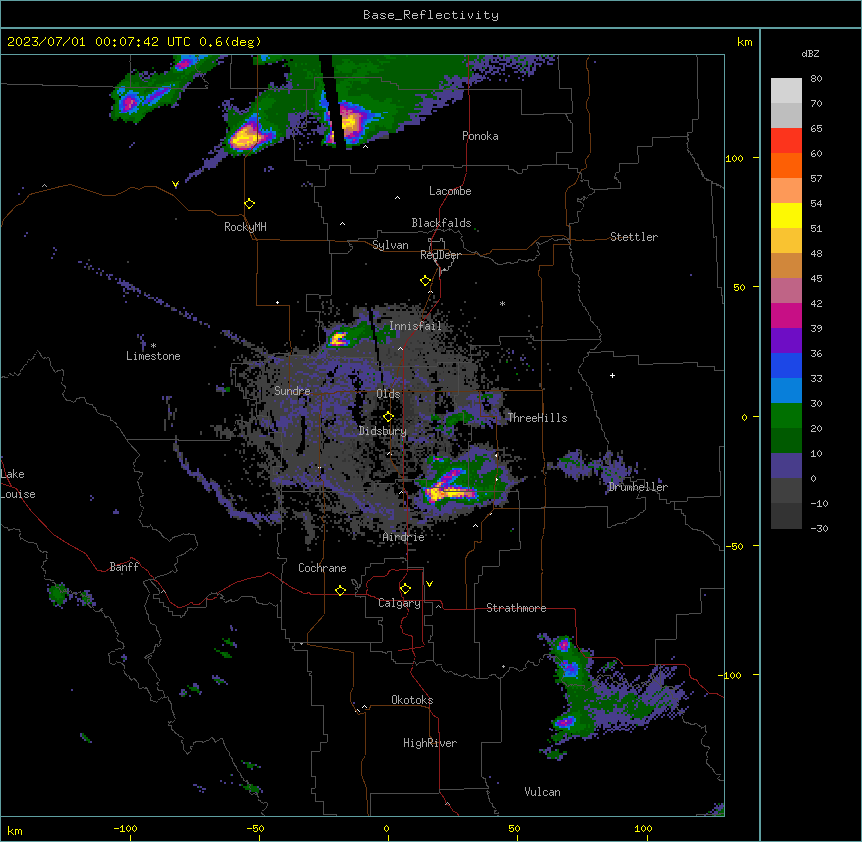Image resolution: width=862 pixels, height=842 pixels.
Task: Select the yellow 51-54 dBZ legend swatch
Action: 786,215
